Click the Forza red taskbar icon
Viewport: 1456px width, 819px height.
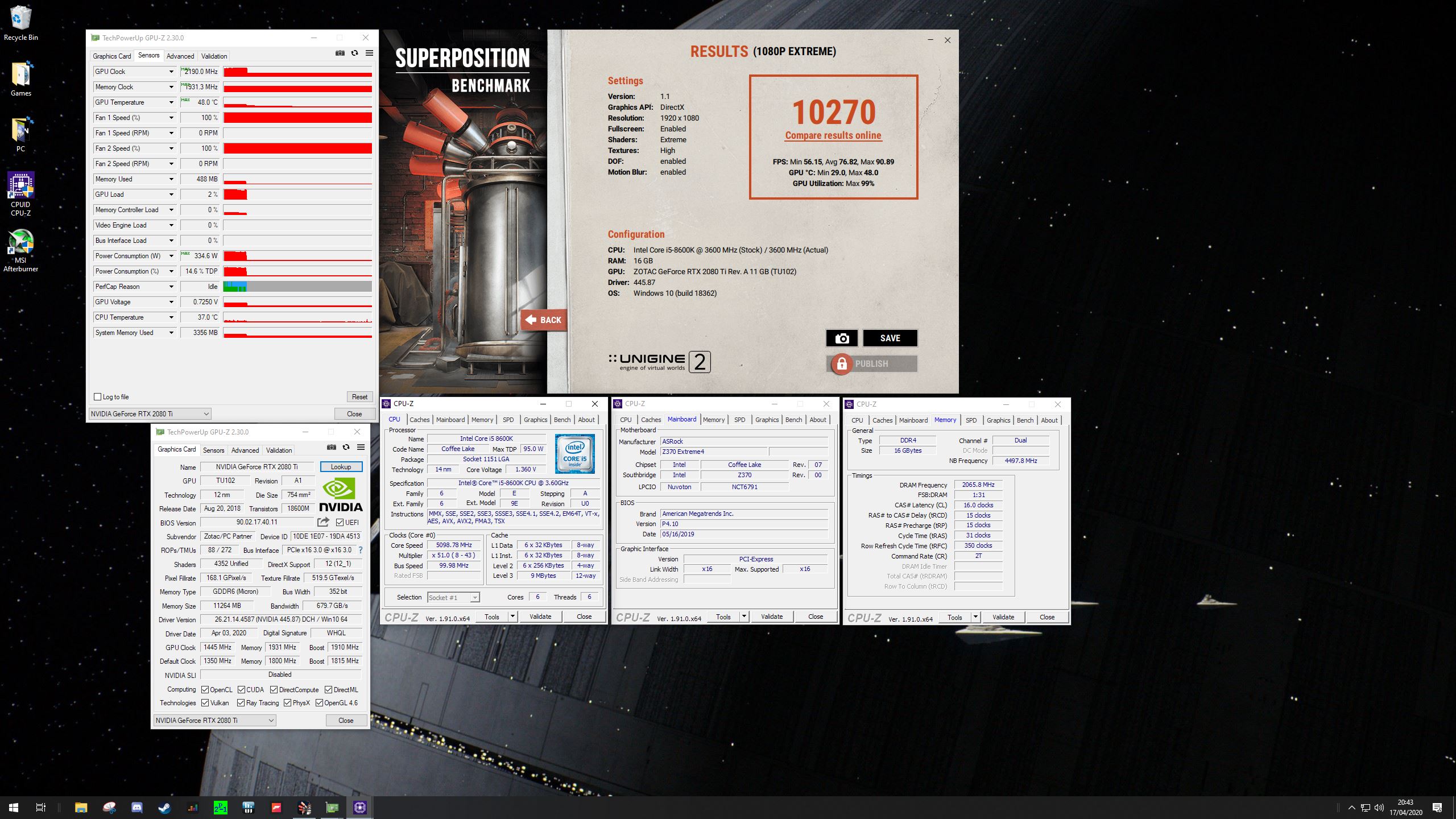(x=276, y=808)
